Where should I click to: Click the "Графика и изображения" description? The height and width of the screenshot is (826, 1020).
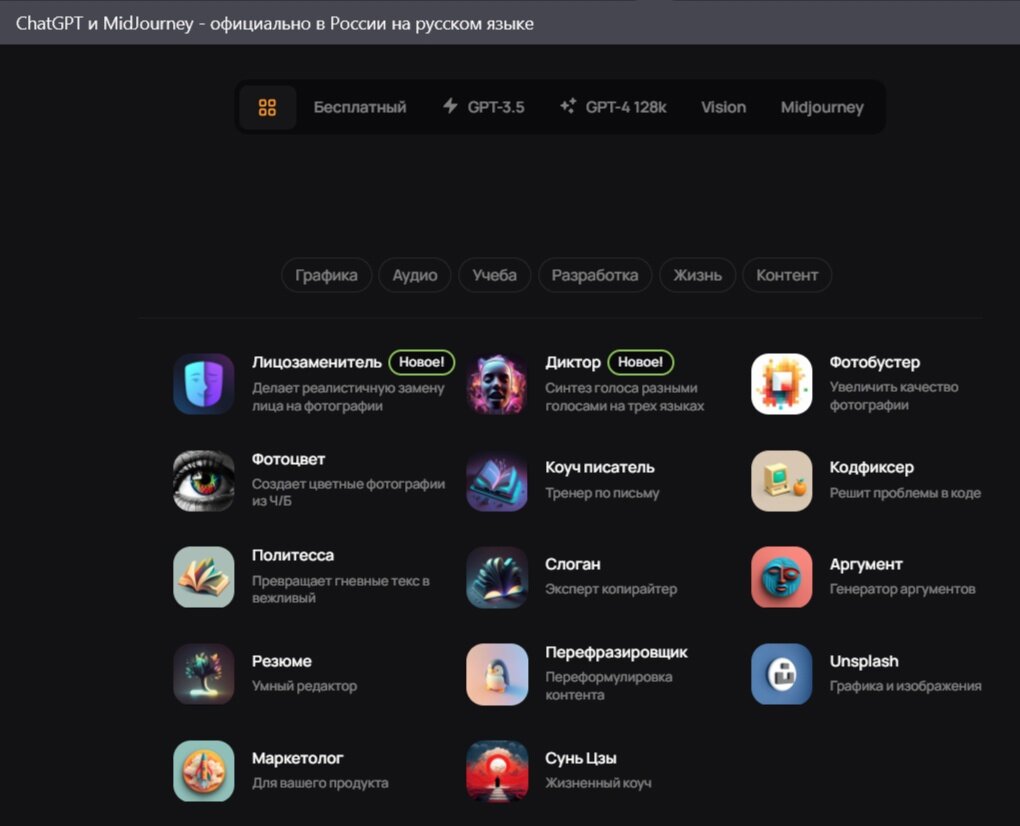pos(906,686)
